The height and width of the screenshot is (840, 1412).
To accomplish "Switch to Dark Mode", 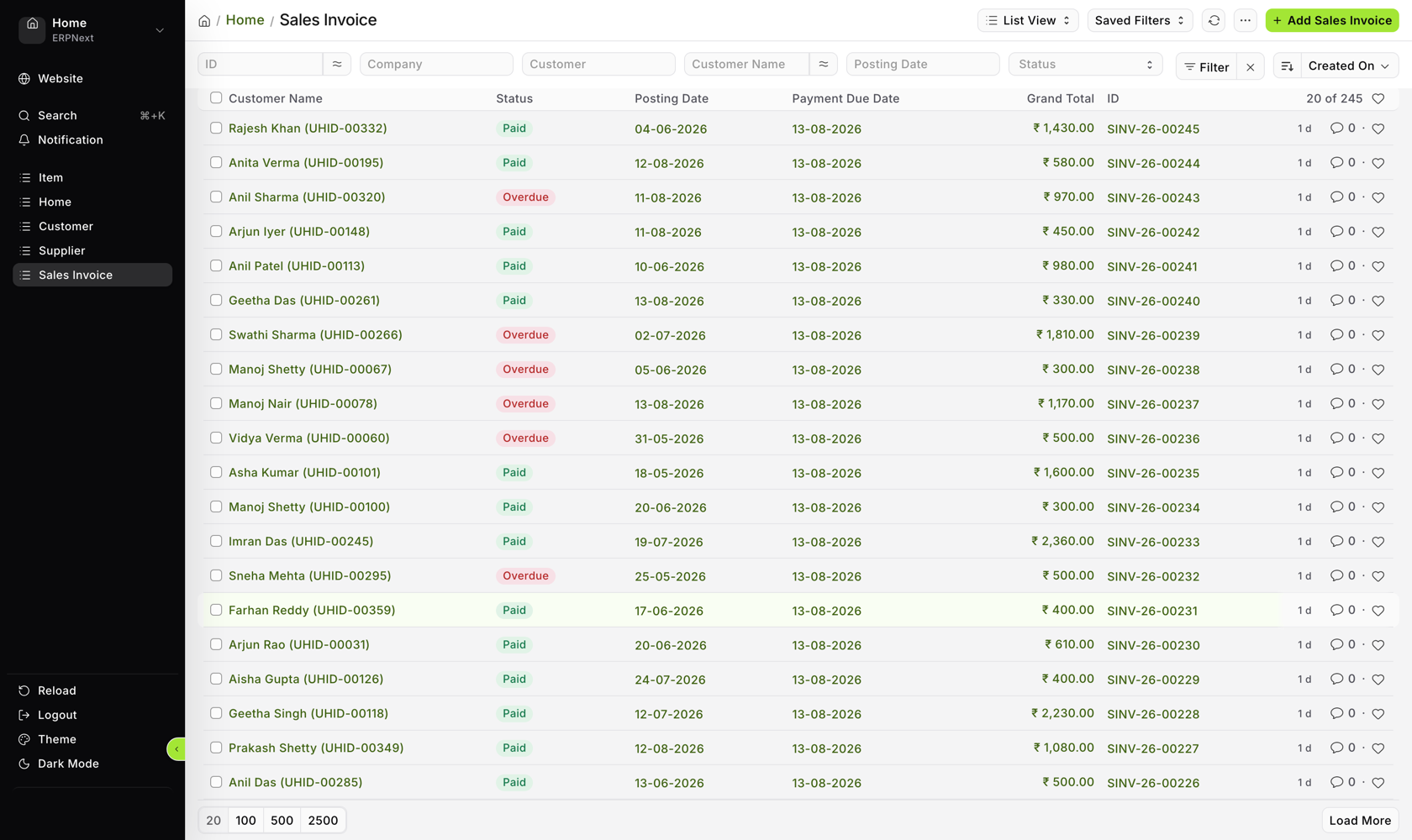I will click(x=92, y=764).
